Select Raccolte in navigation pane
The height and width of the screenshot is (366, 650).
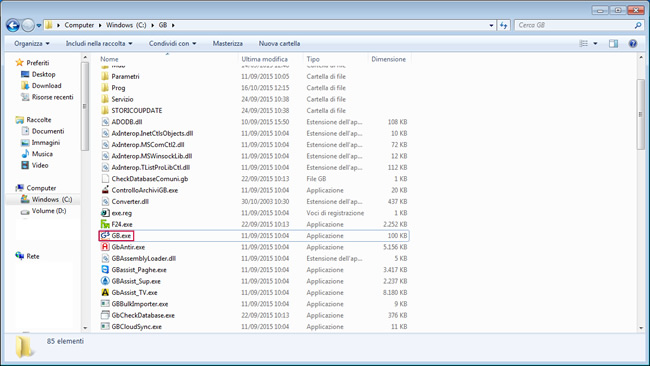coord(39,120)
